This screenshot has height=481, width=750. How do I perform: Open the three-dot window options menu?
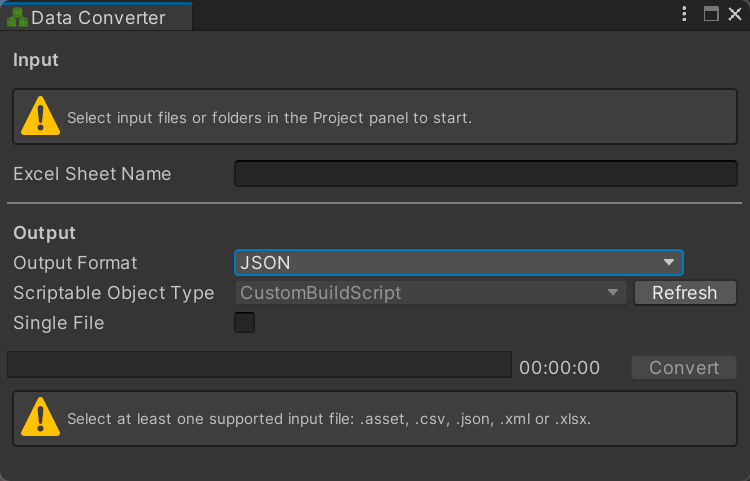point(684,14)
